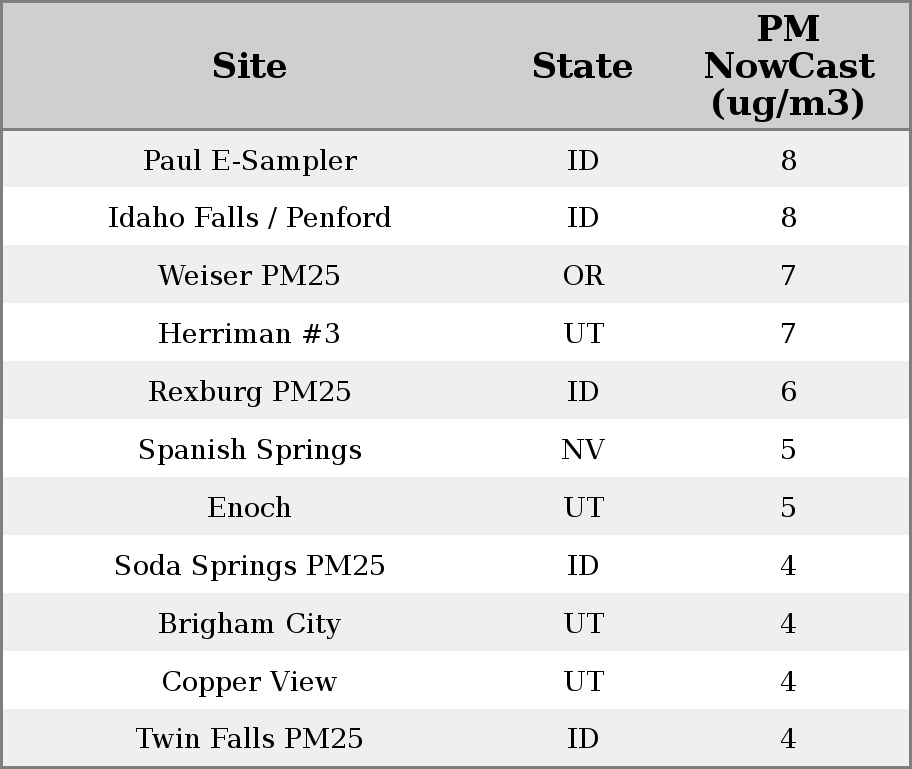Select the Spanish Springs site cell
This screenshot has height=769, width=912.
pyautogui.click(x=249, y=450)
